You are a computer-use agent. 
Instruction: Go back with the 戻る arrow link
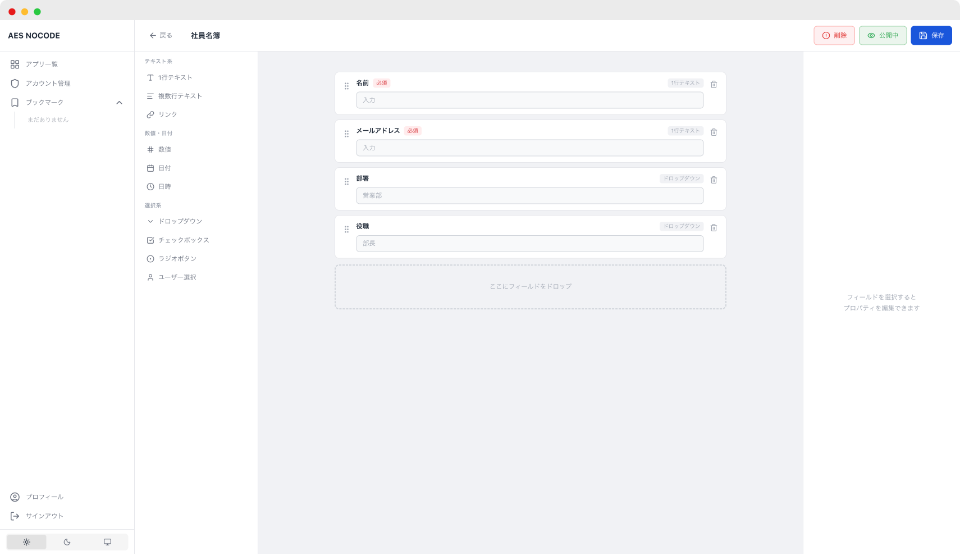161,35
